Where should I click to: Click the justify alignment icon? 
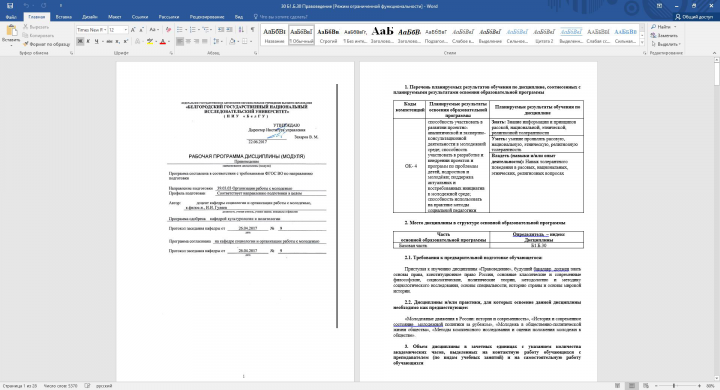point(205,41)
